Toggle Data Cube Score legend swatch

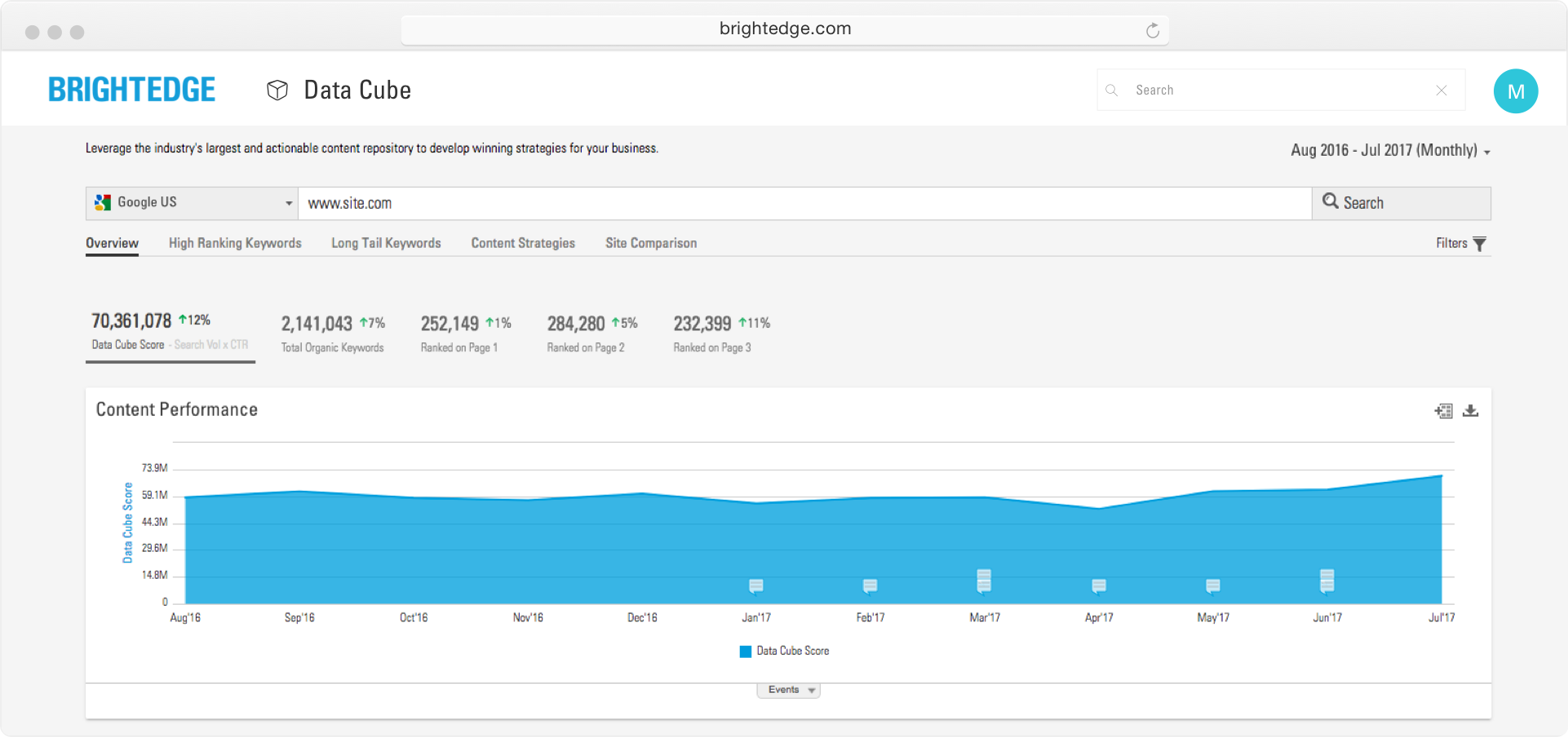tap(745, 651)
